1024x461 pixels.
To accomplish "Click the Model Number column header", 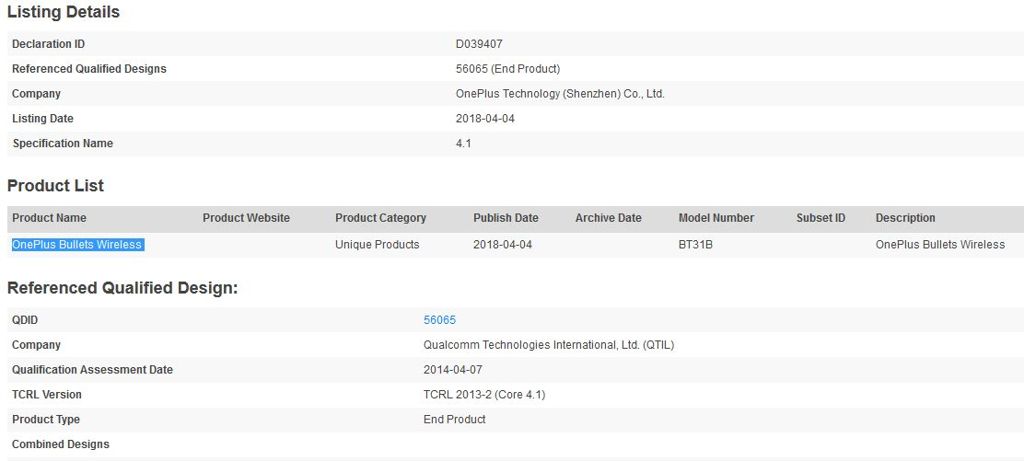I will pos(716,218).
